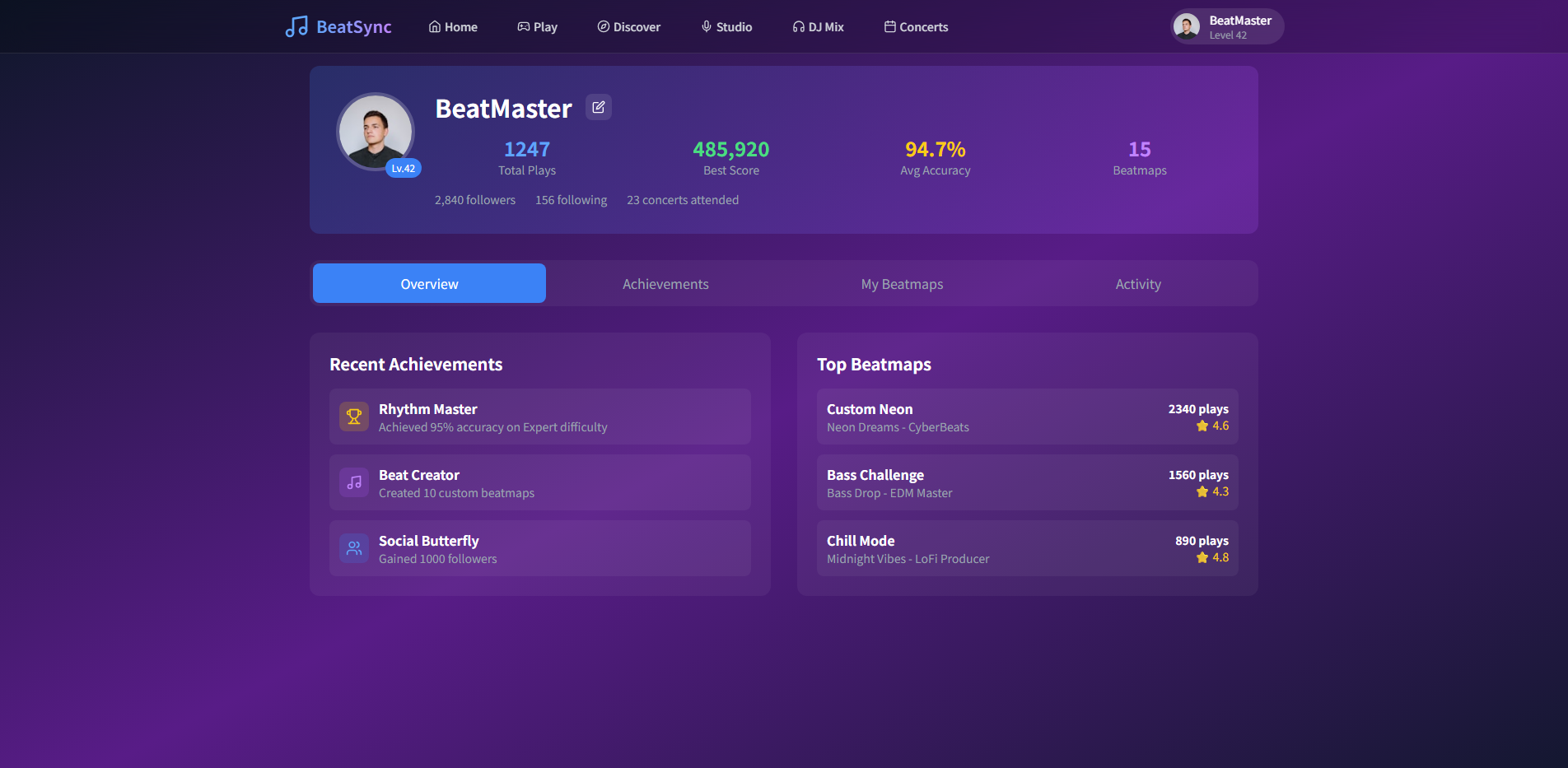The height and width of the screenshot is (768, 1568).
Task: Click the 2340 plays count
Action: [1198, 409]
